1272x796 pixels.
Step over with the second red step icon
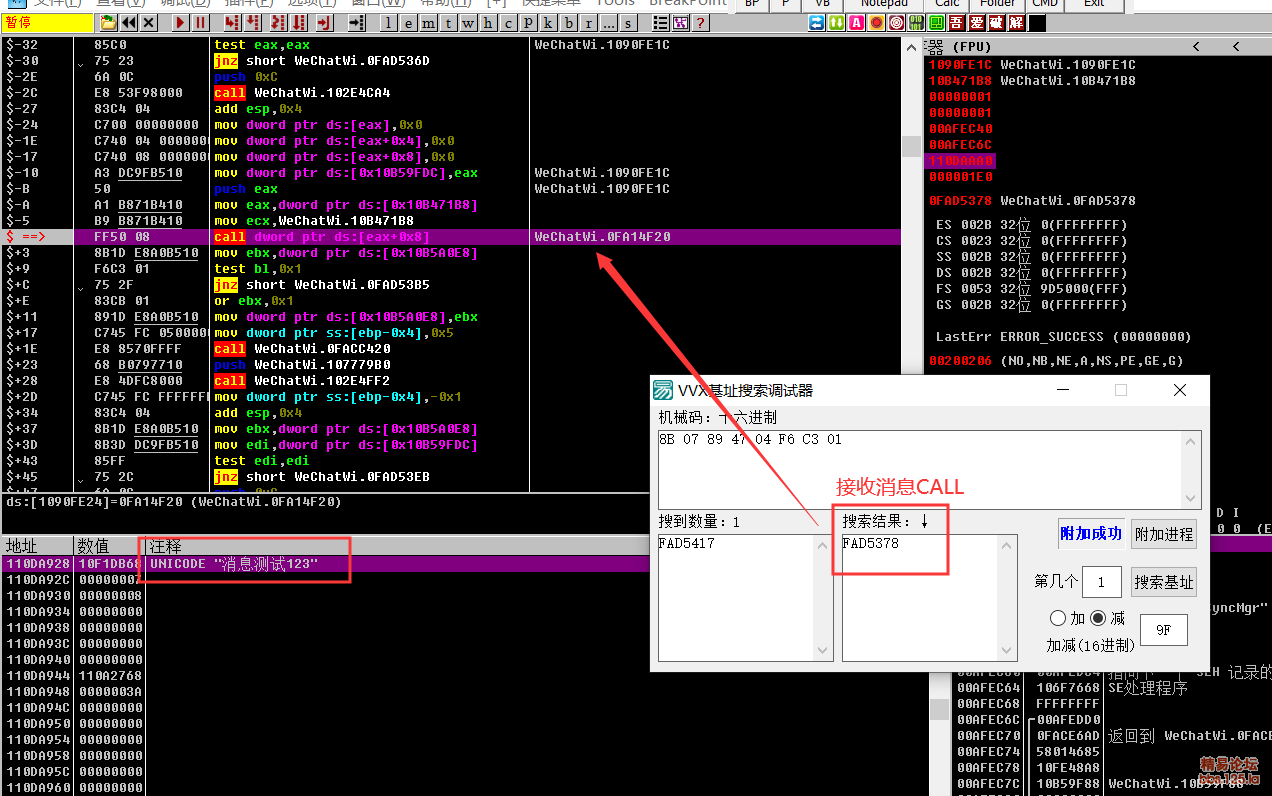click(x=252, y=22)
